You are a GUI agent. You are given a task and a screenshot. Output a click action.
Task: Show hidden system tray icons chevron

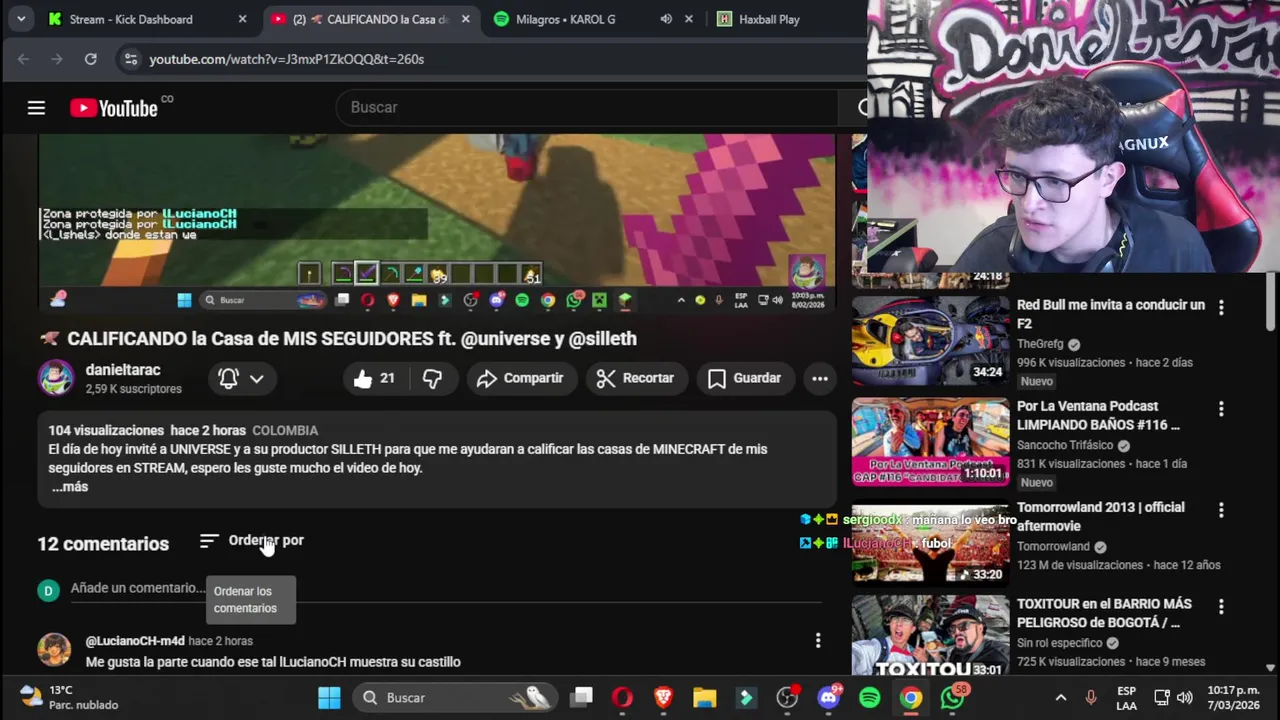[x=1061, y=698]
